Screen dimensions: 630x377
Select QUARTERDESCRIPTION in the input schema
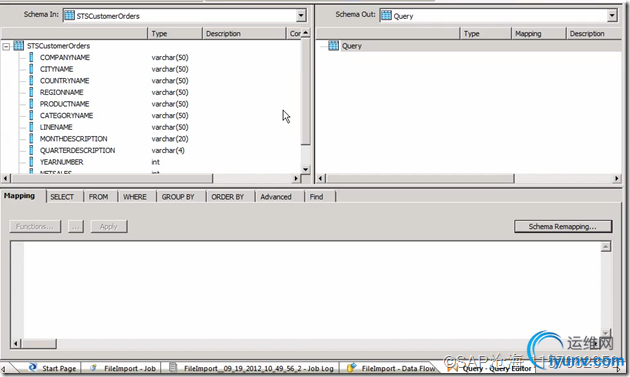point(78,151)
